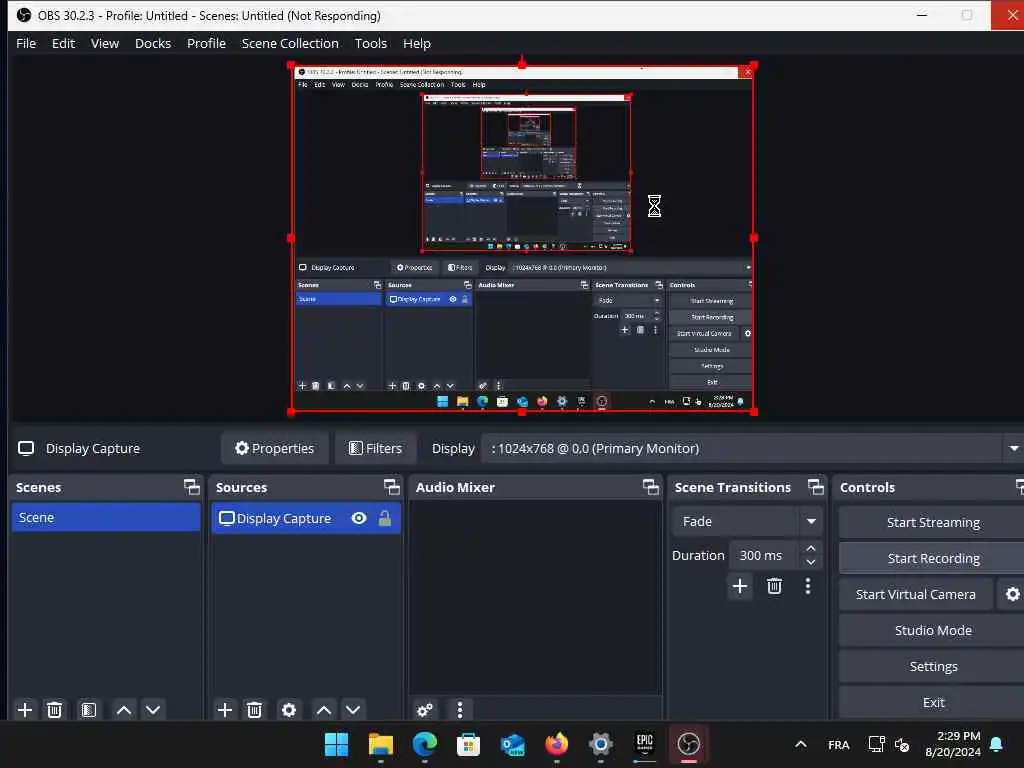Click Exit in Controls dock
The image size is (1024, 768).
pos(932,702)
